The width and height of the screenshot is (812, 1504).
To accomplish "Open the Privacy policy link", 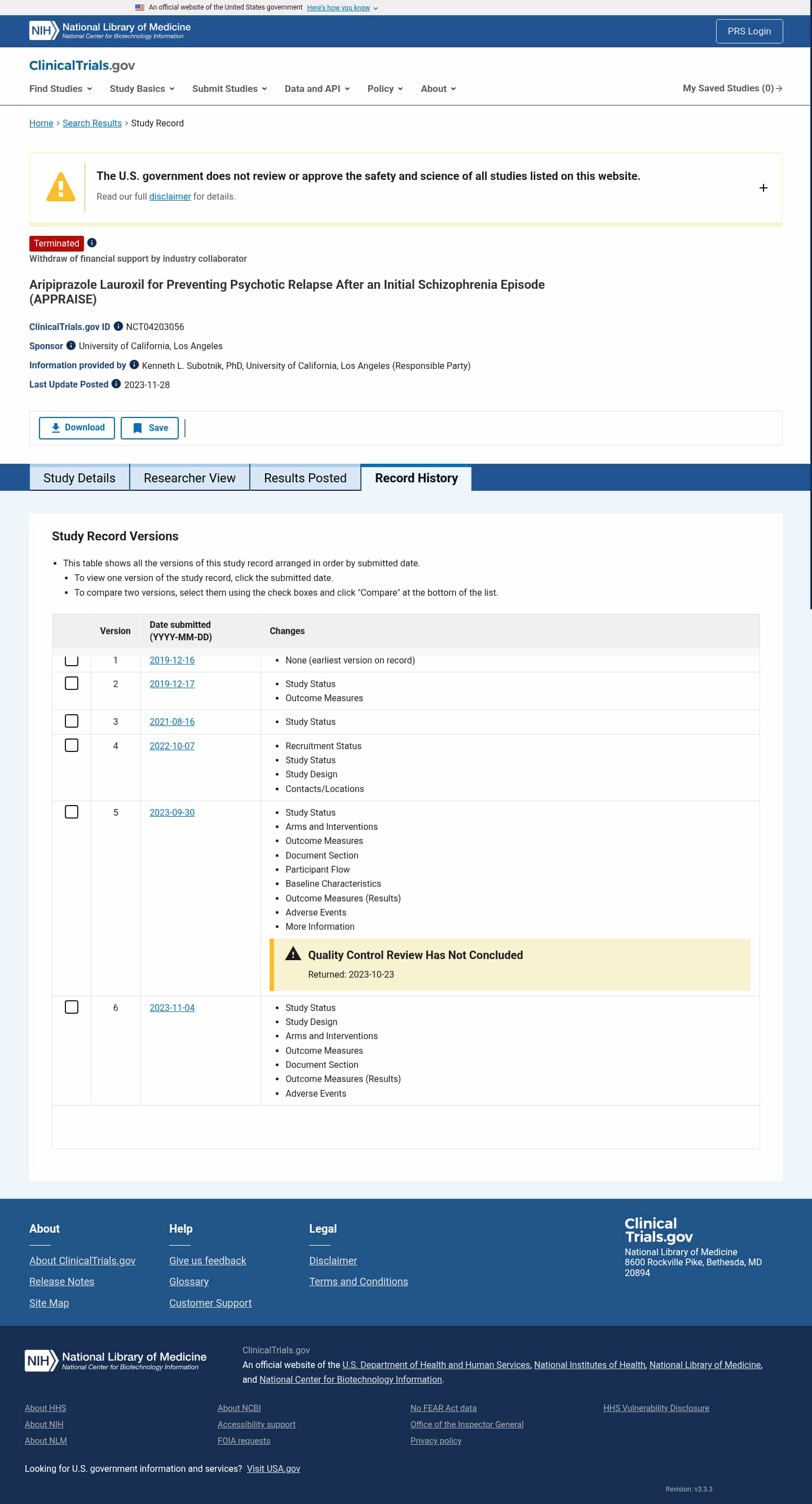I will (436, 1440).
